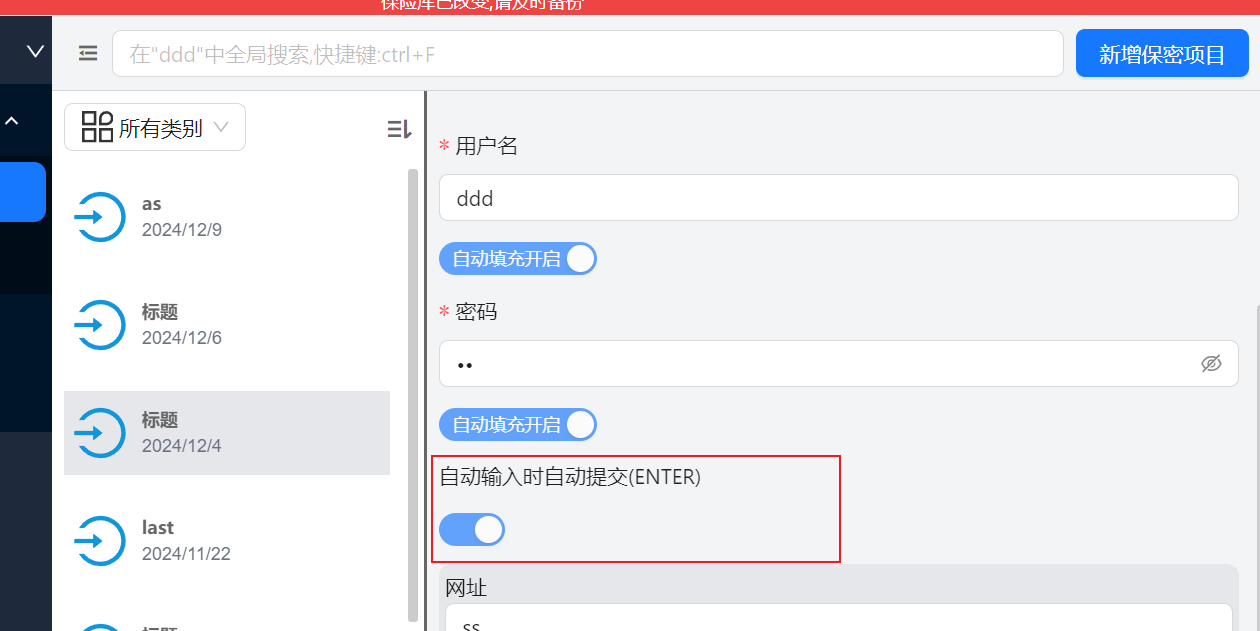The height and width of the screenshot is (631, 1260).
Task: Click the login icon of "last" entry
Action: coord(100,541)
